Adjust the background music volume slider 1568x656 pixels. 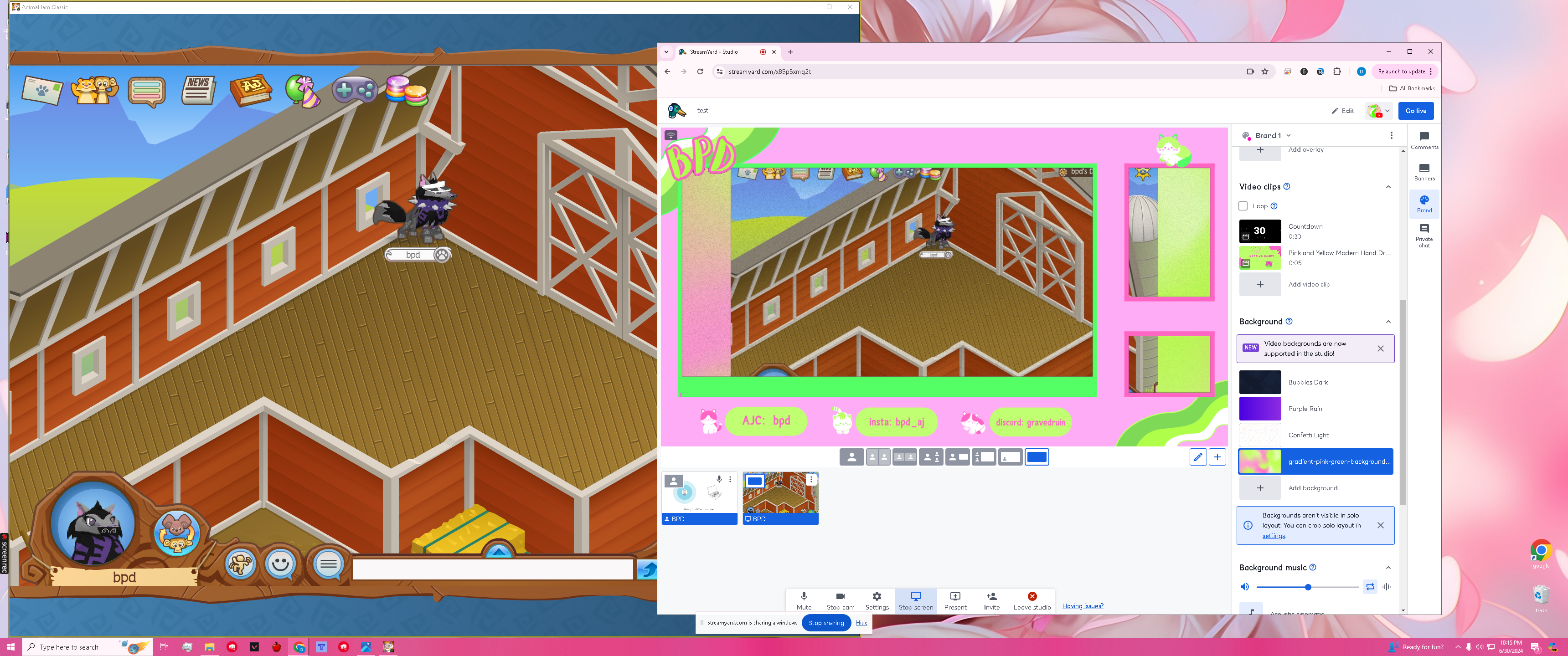tap(1307, 587)
